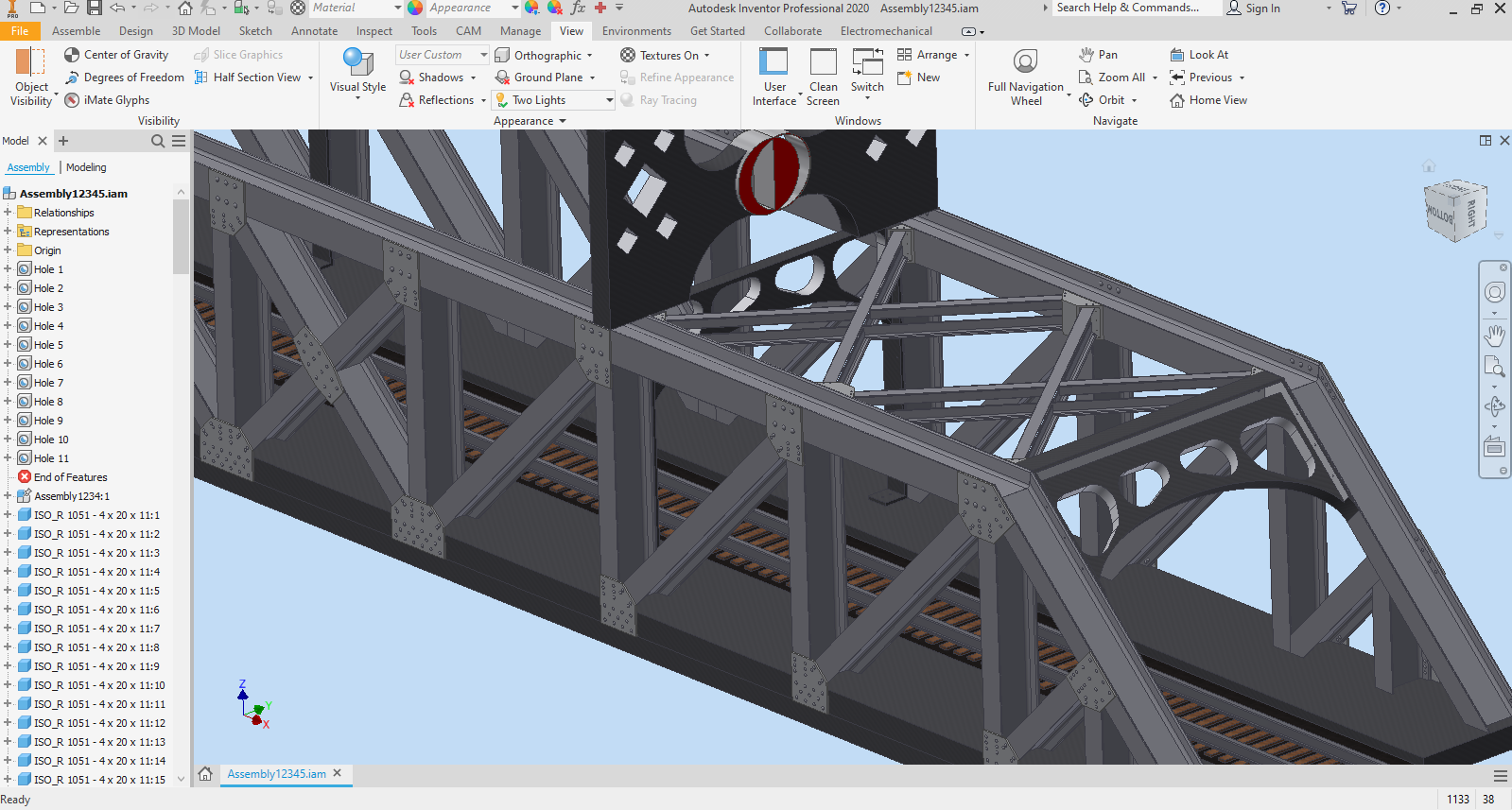Open the Two Lights lighting style dropdown
Image resolution: width=1512 pixels, height=810 pixels.
(609, 100)
